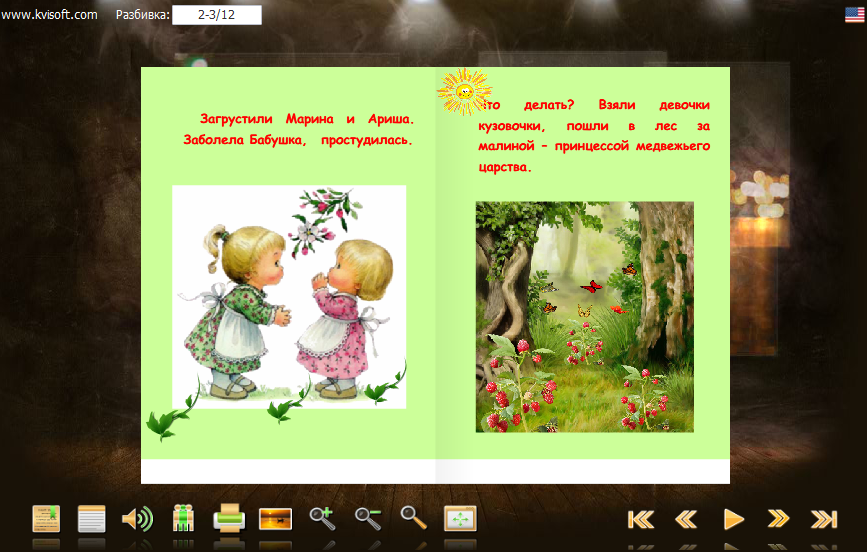Open search magnifier with orange handle
Image resolution: width=867 pixels, height=552 pixels.
[x=413, y=518]
